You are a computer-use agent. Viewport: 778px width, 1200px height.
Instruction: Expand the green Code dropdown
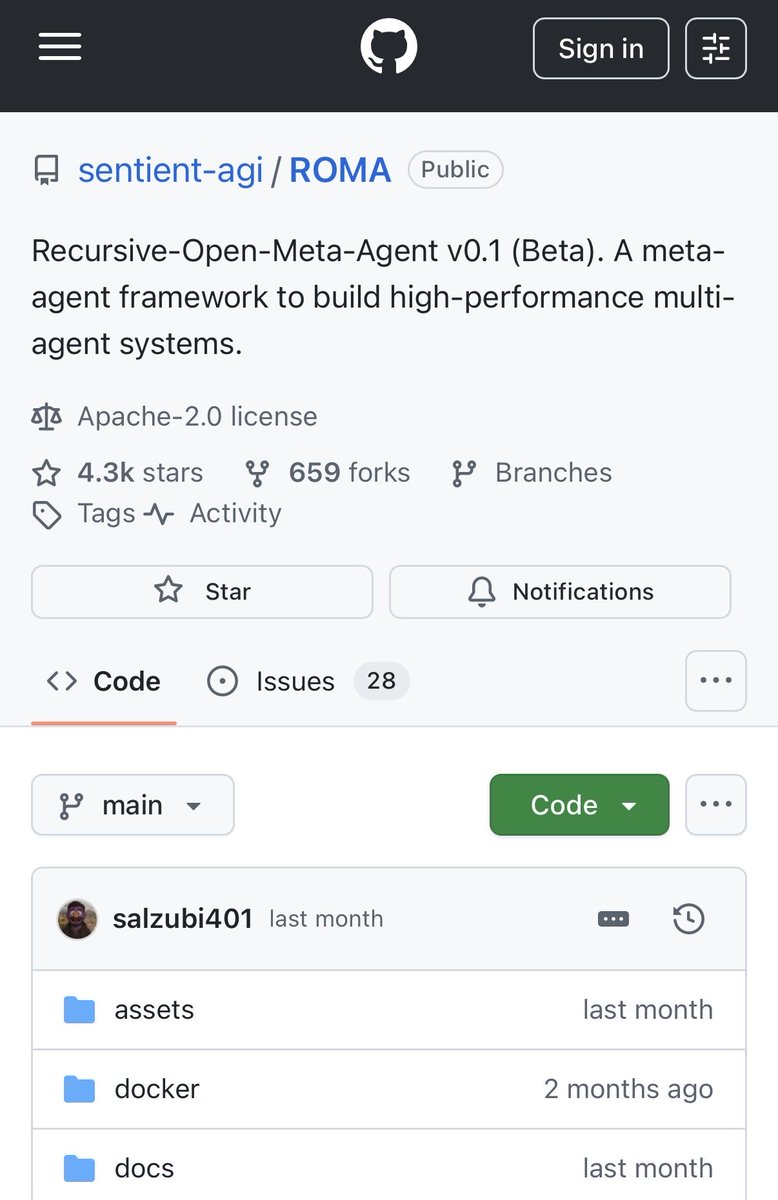(579, 805)
